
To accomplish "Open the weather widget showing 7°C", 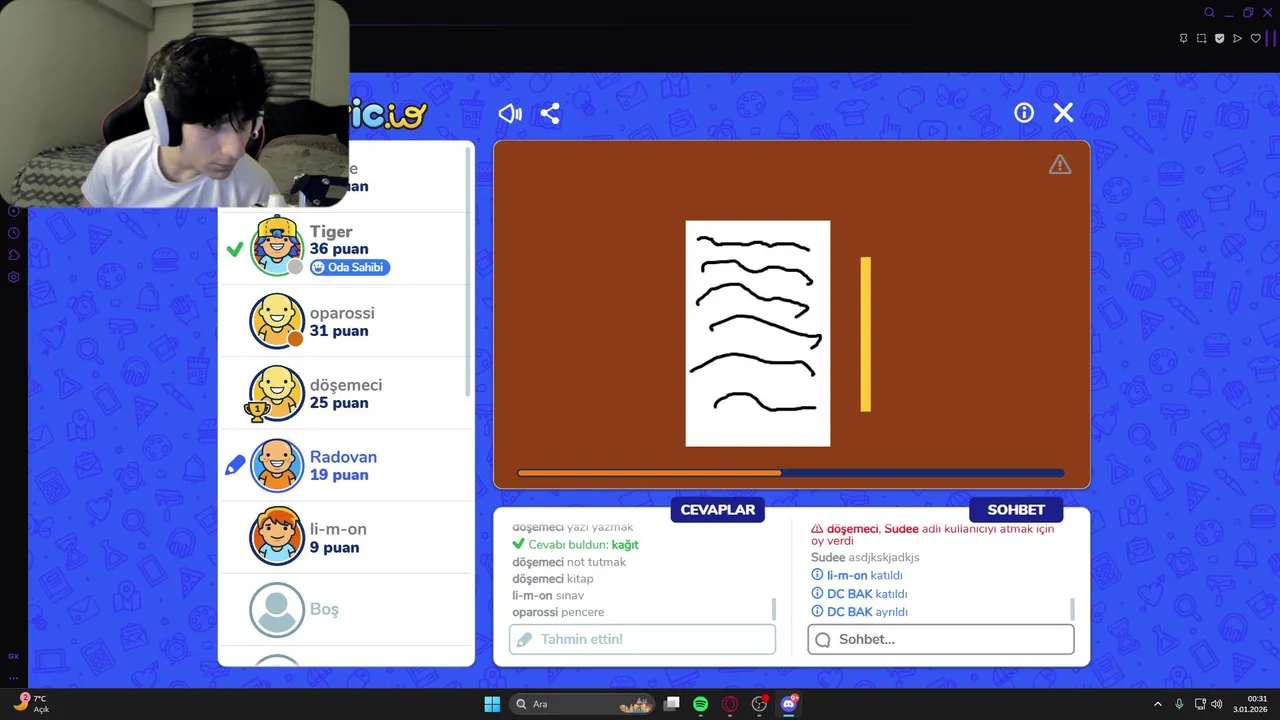I will (32, 704).
